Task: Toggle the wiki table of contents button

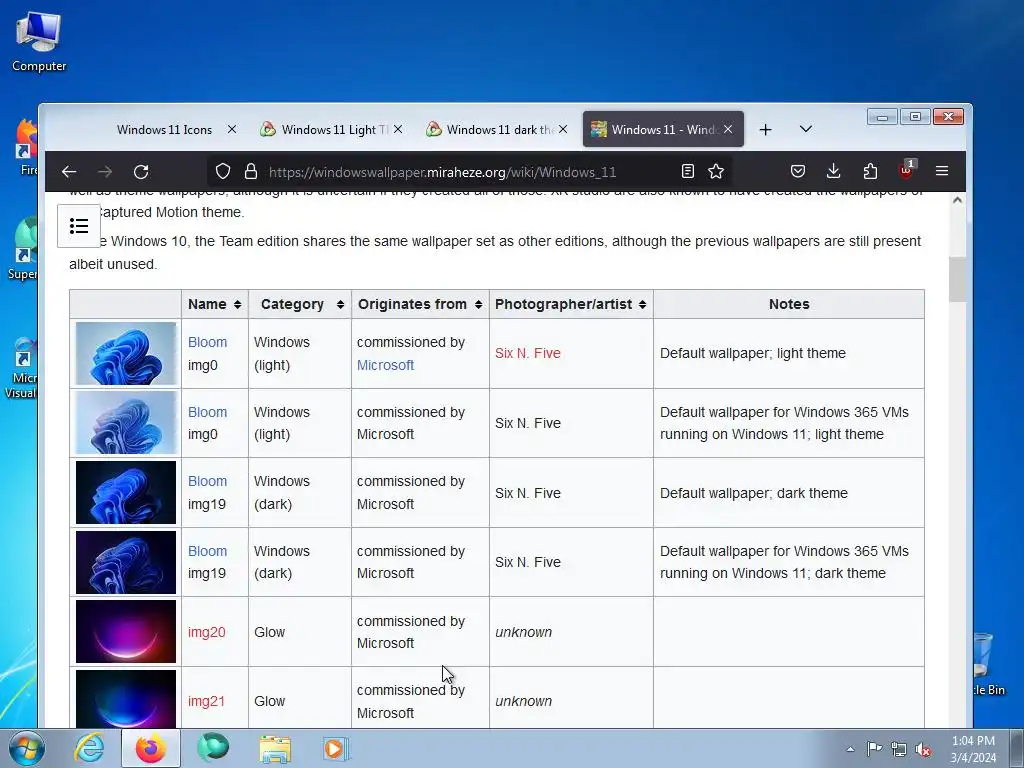Action: click(x=79, y=226)
